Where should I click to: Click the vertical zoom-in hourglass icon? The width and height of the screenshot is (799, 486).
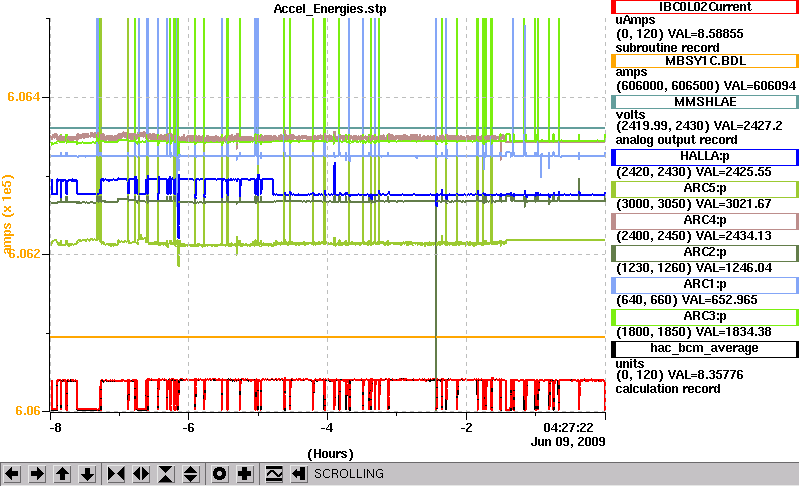[166, 474]
